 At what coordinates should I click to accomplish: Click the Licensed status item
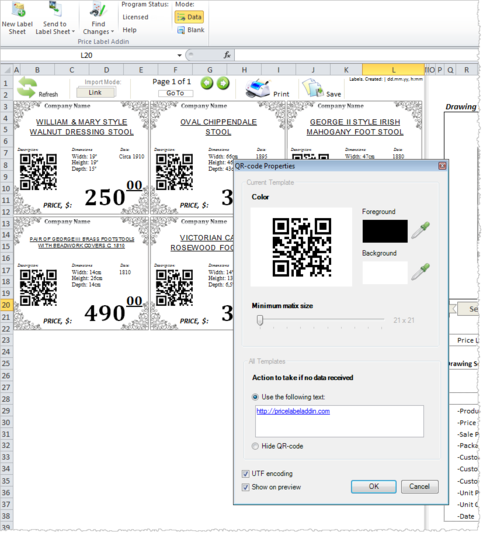(135, 17)
